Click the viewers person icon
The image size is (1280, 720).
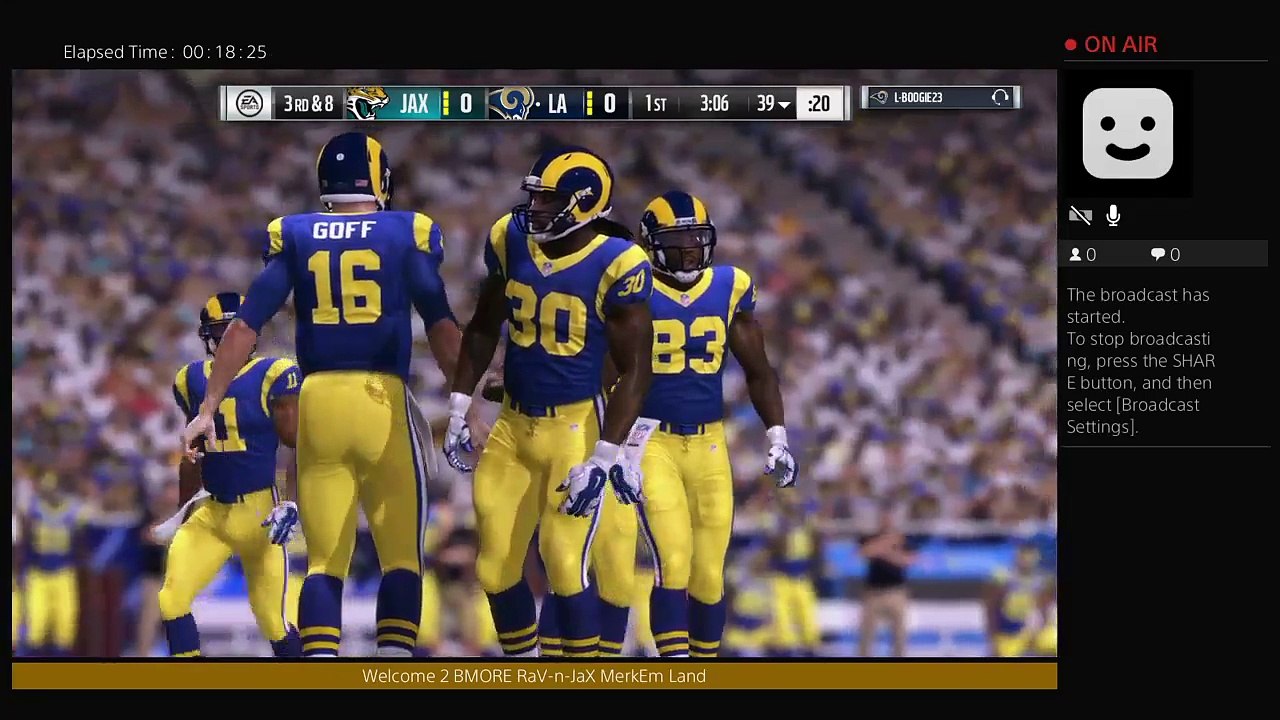point(1076,255)
